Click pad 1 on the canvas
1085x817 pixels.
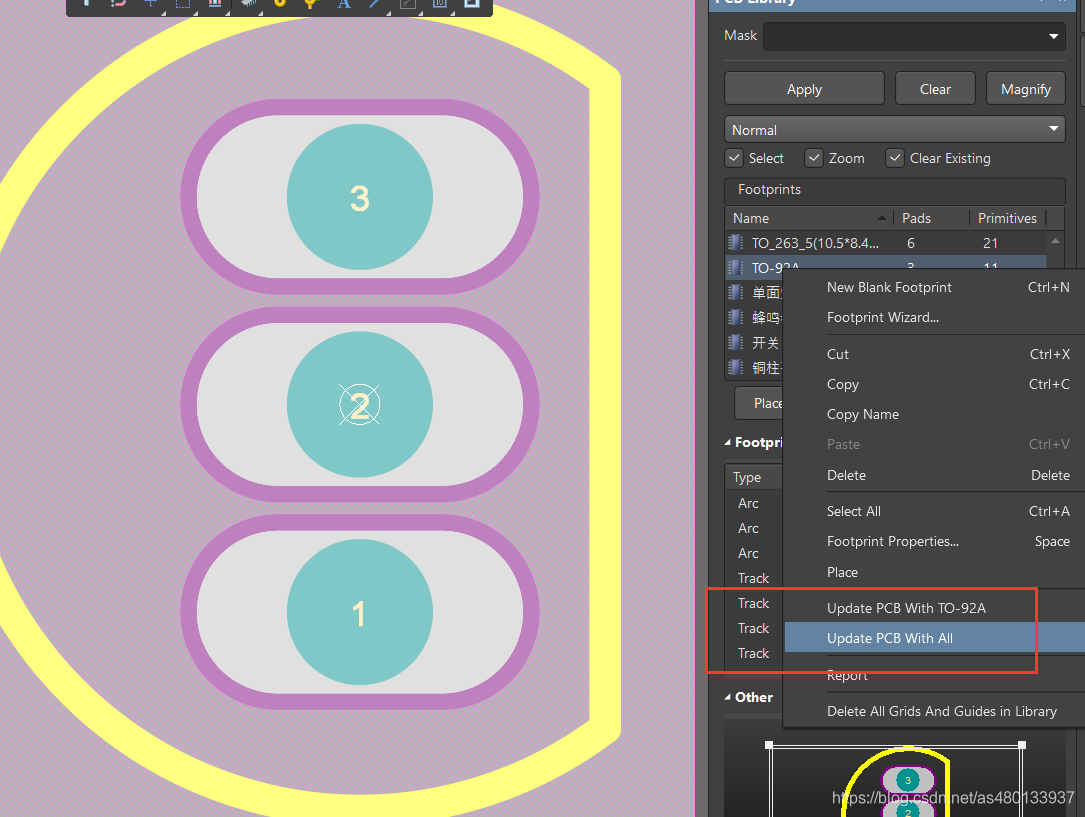click(359, 613)
